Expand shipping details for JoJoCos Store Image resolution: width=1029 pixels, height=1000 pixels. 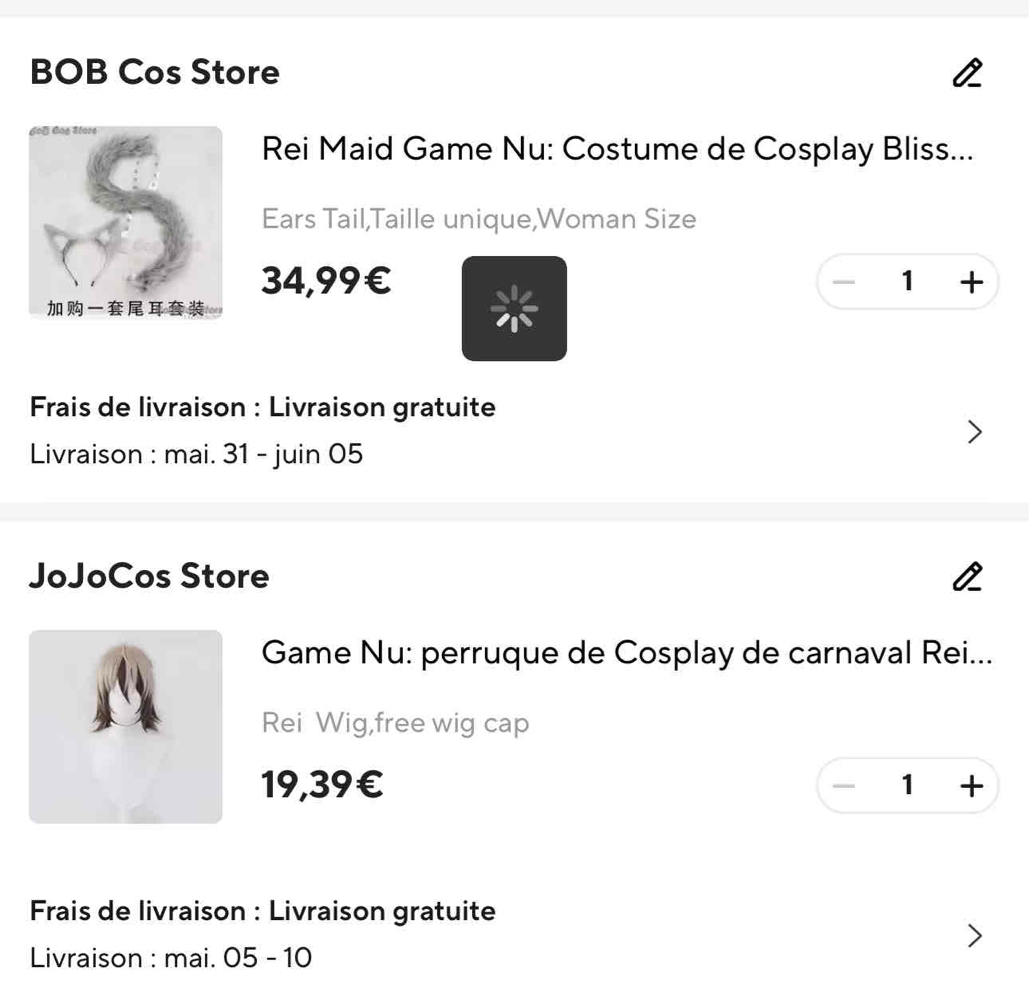975,936
